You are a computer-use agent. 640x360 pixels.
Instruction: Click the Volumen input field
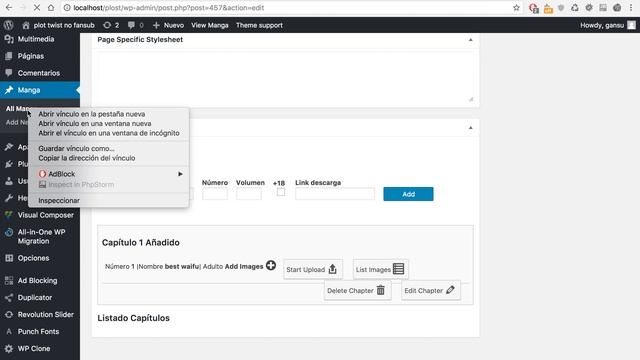249,193
